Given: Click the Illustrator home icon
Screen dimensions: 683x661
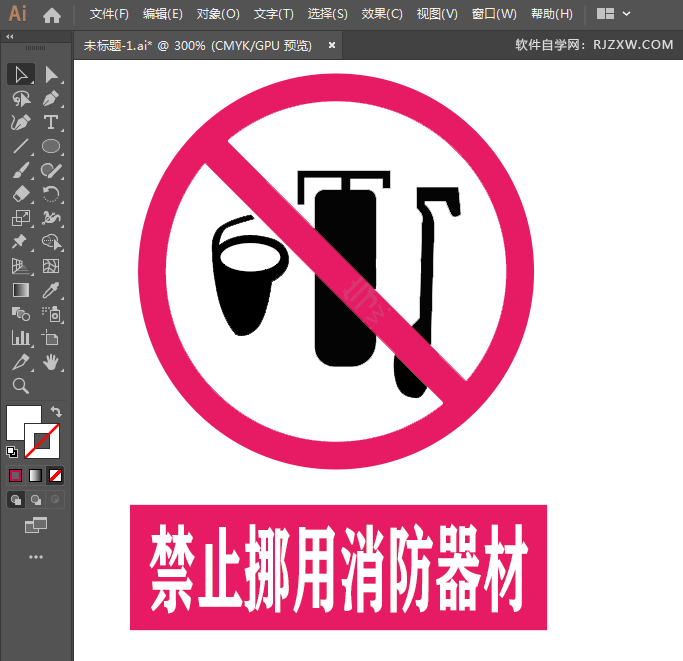Looking at the screenshot, I should 52,15.
